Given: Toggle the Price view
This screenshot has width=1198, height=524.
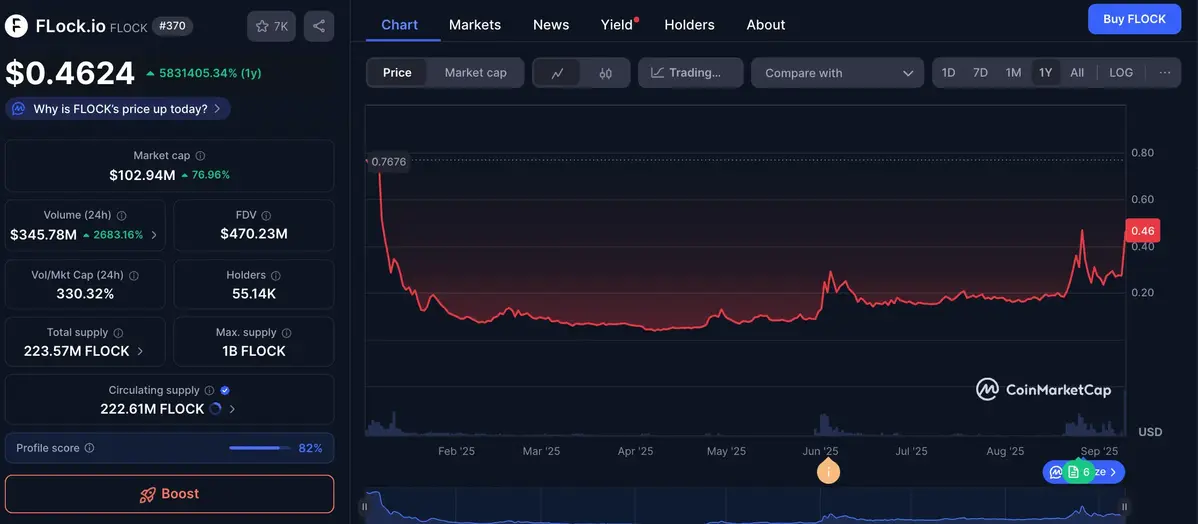Looking at the screenshot, I should pyautogui.click(x=397, y=73).
